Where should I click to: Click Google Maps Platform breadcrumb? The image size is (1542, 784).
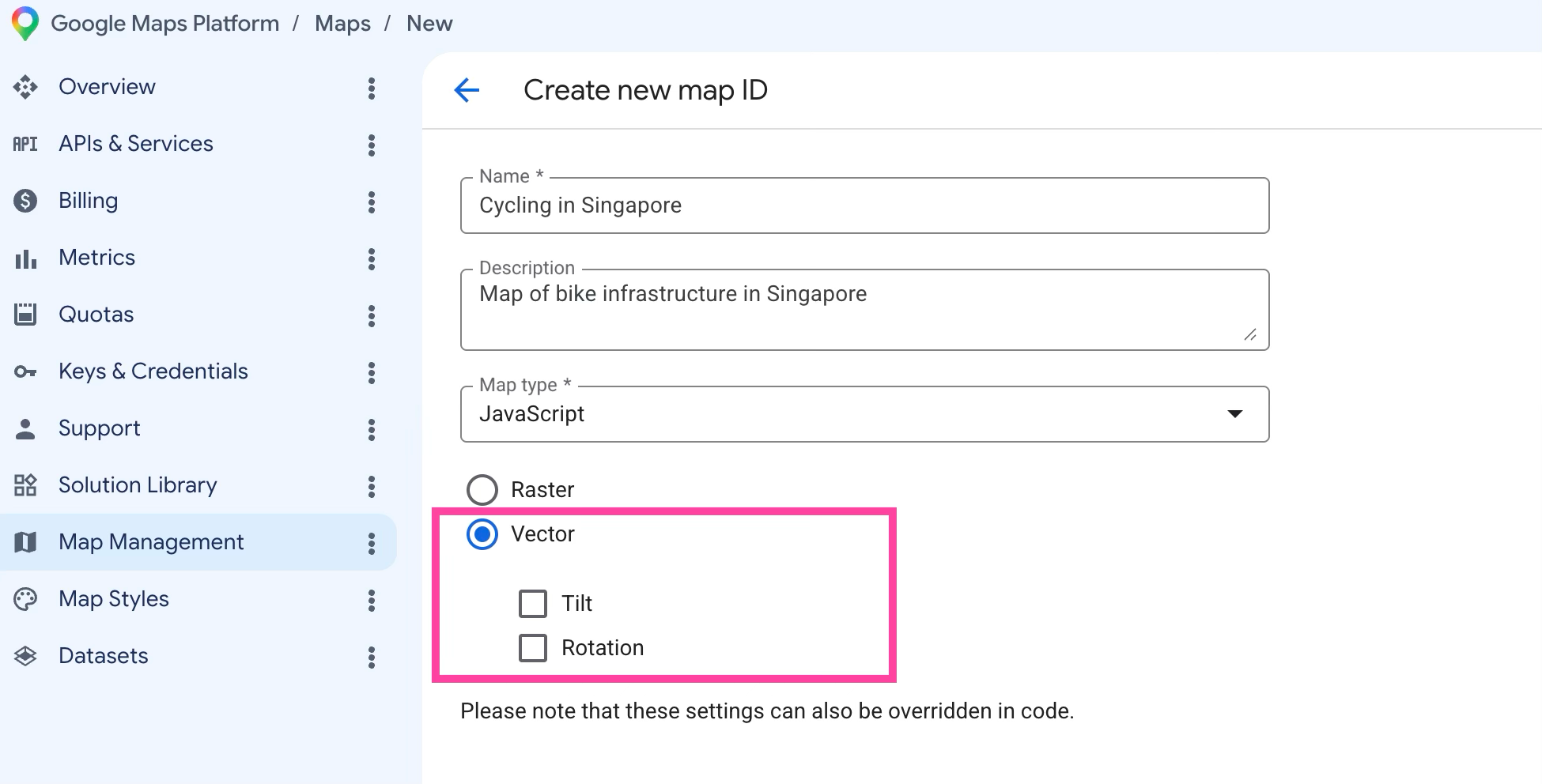(164, 24)
